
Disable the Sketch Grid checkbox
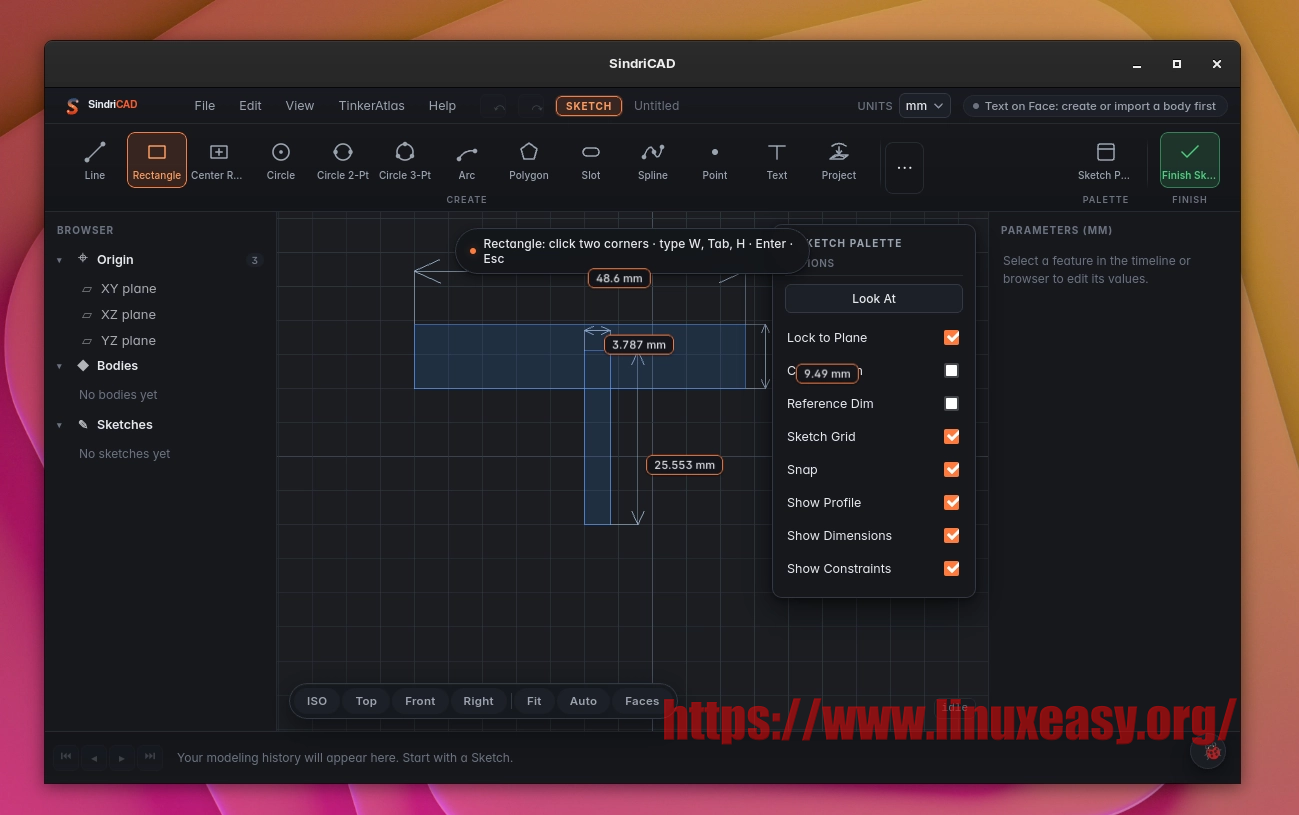[952, 437]
